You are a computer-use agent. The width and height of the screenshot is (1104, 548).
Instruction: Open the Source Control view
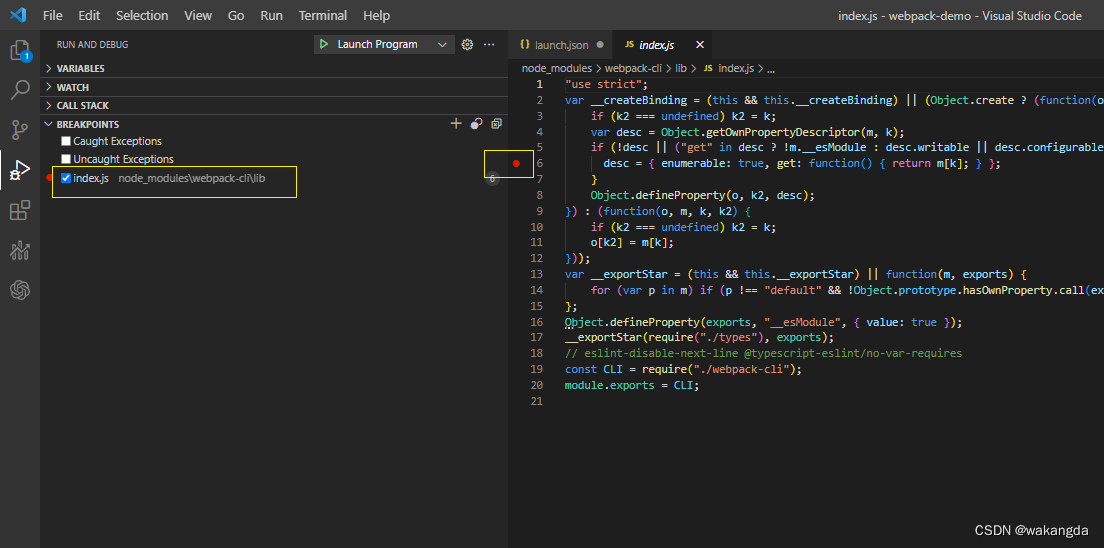coord(20,130)
